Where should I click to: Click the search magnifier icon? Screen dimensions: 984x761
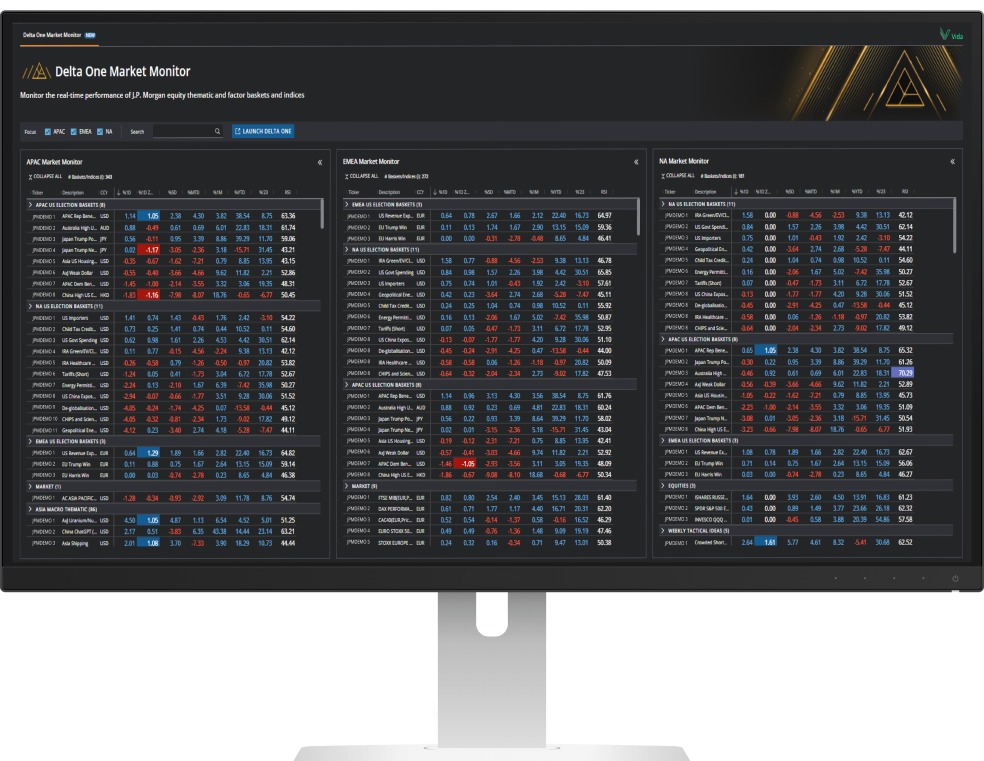217,131
